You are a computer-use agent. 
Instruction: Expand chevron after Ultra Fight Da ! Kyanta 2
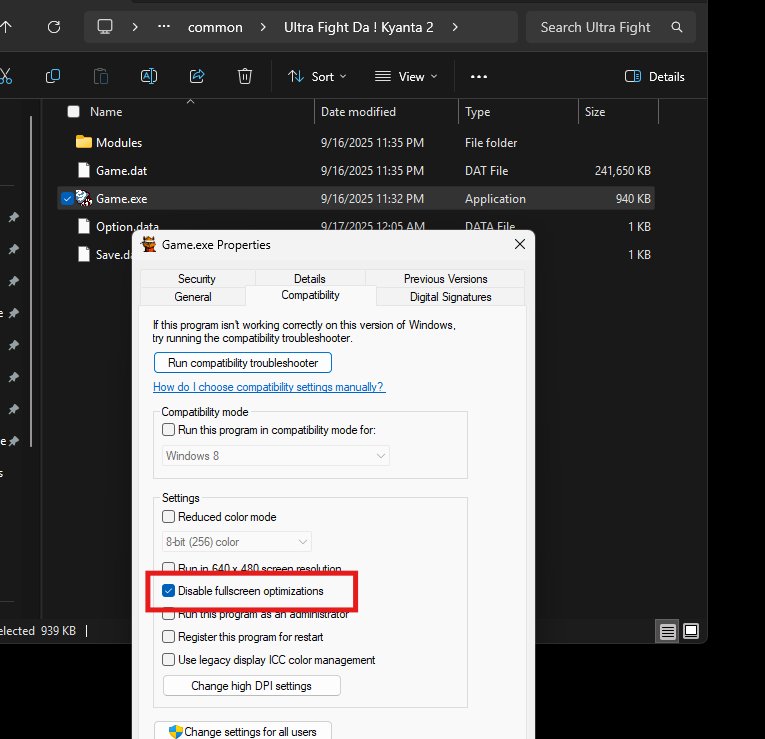click(455, 27)
